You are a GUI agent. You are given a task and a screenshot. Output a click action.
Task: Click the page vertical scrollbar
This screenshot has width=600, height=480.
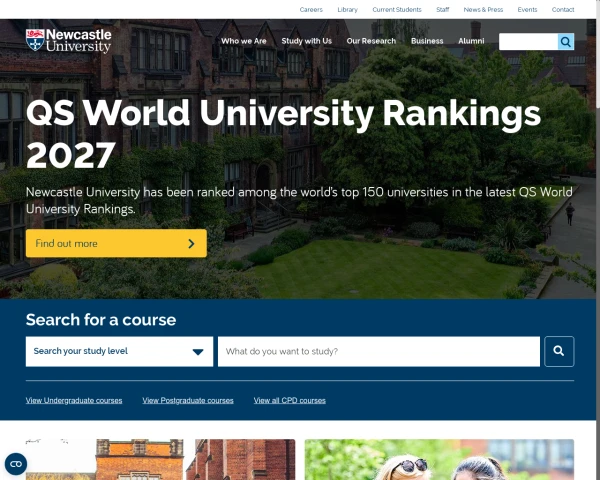tap(598, 240)
